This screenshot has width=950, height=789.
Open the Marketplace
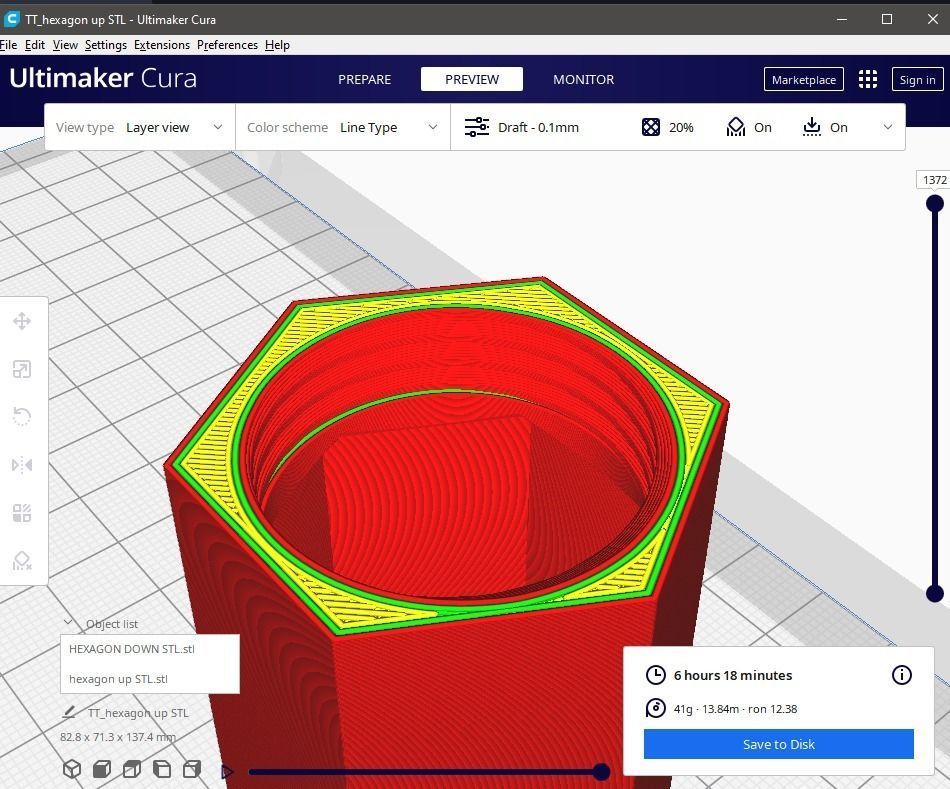click(x=804, y=79)
